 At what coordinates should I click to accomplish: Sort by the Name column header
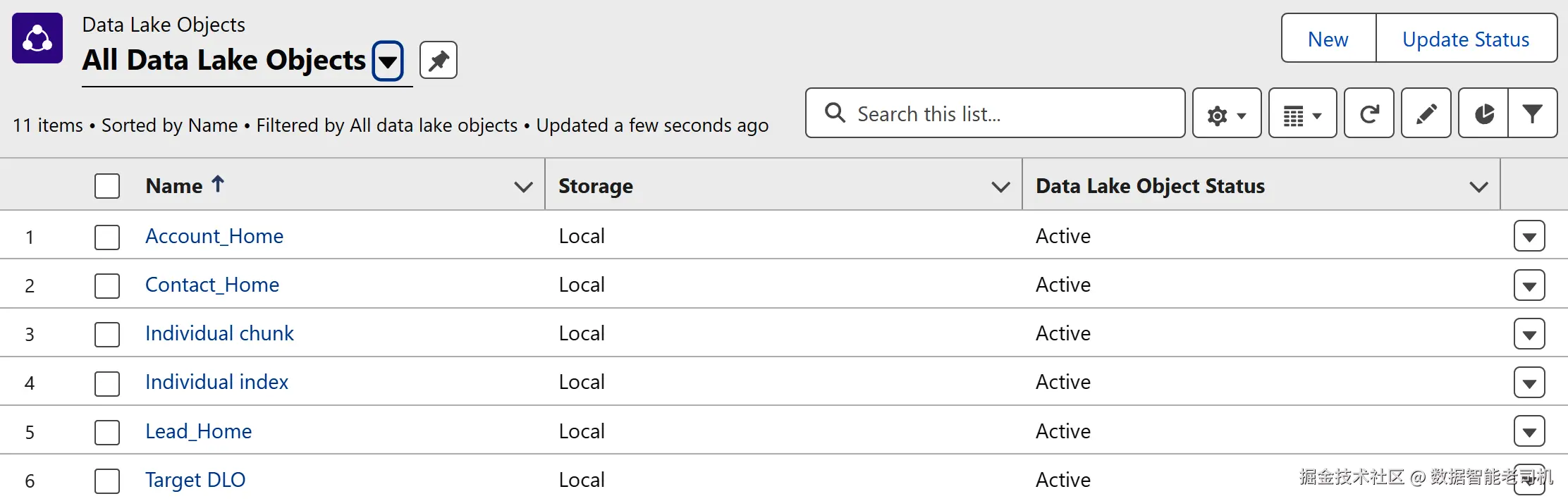point(174,186)
